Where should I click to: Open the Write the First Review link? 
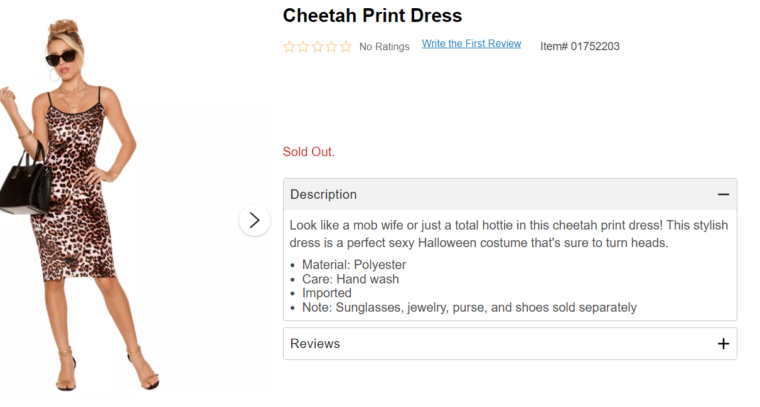click(471, 44)
